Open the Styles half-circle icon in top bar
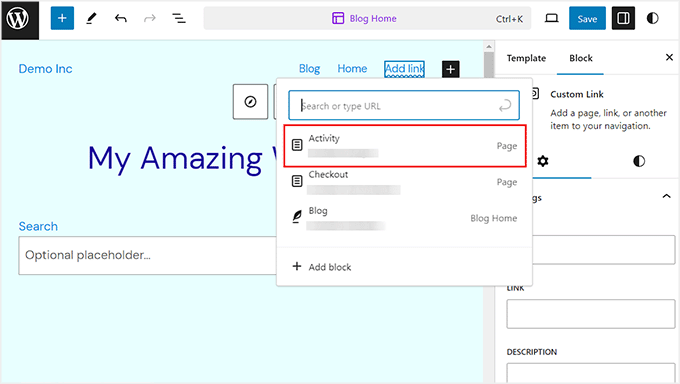The width and height of the screenshot is (680, 384). tap(652, 18)
